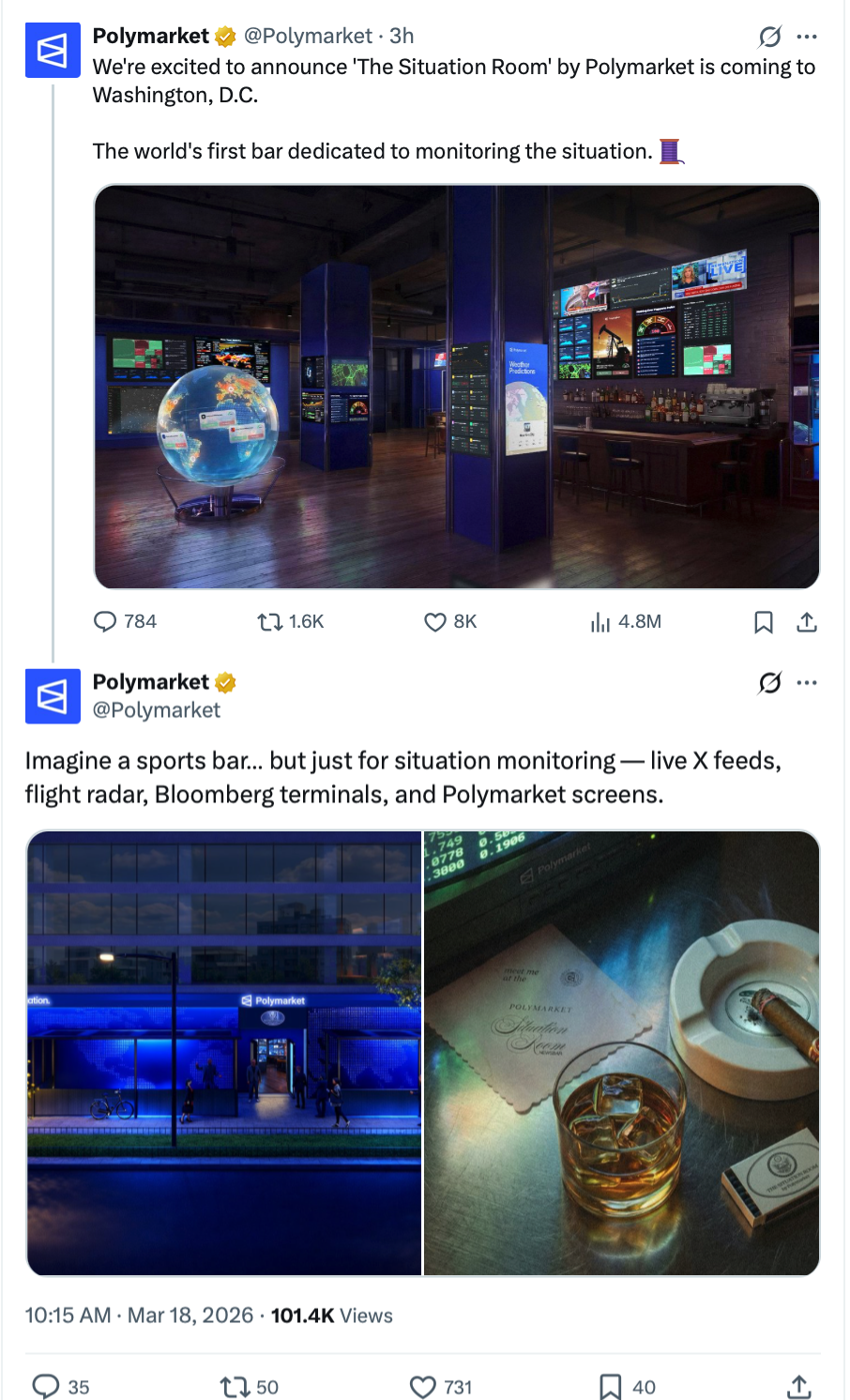
Task: Bookmark the parent announcement tweet
Action: 764,622
